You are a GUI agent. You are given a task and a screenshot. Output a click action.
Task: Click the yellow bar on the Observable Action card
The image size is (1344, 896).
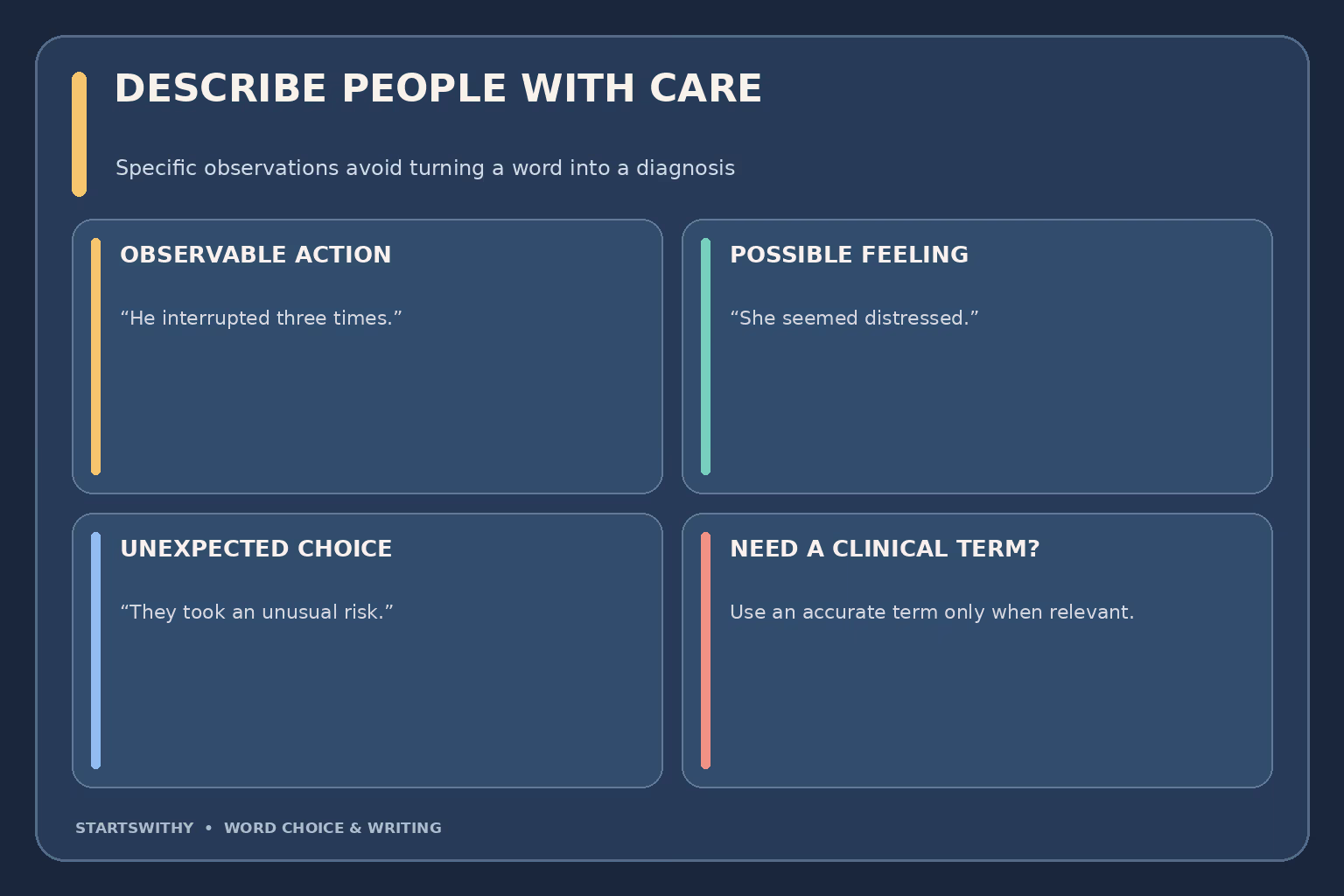pos(95,356)
